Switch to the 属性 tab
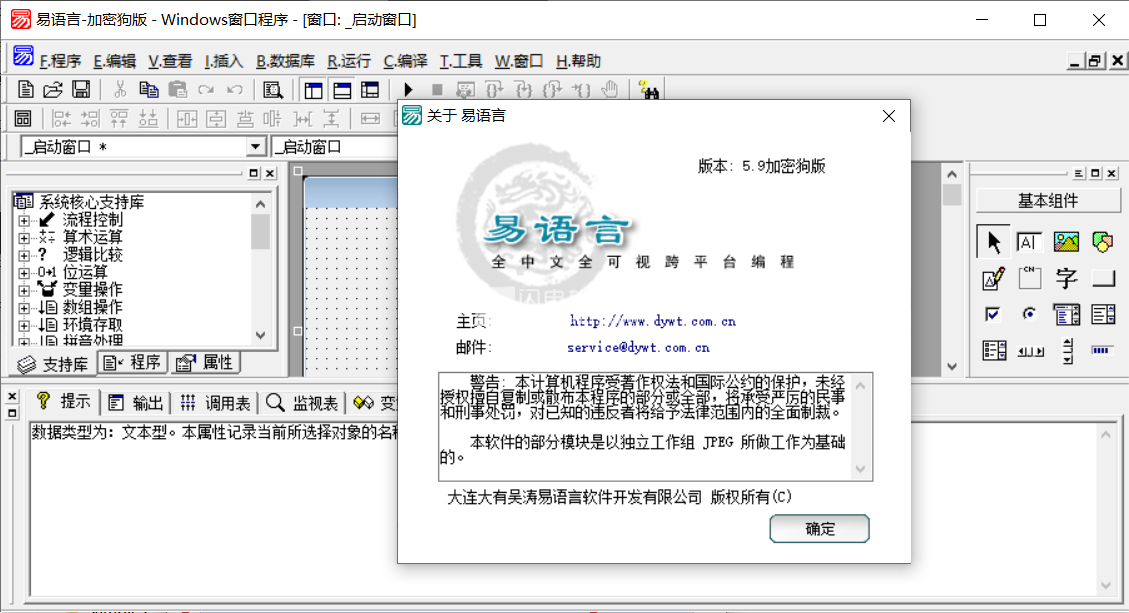Viewport: 1129px width, 613px height. [205, 362]
